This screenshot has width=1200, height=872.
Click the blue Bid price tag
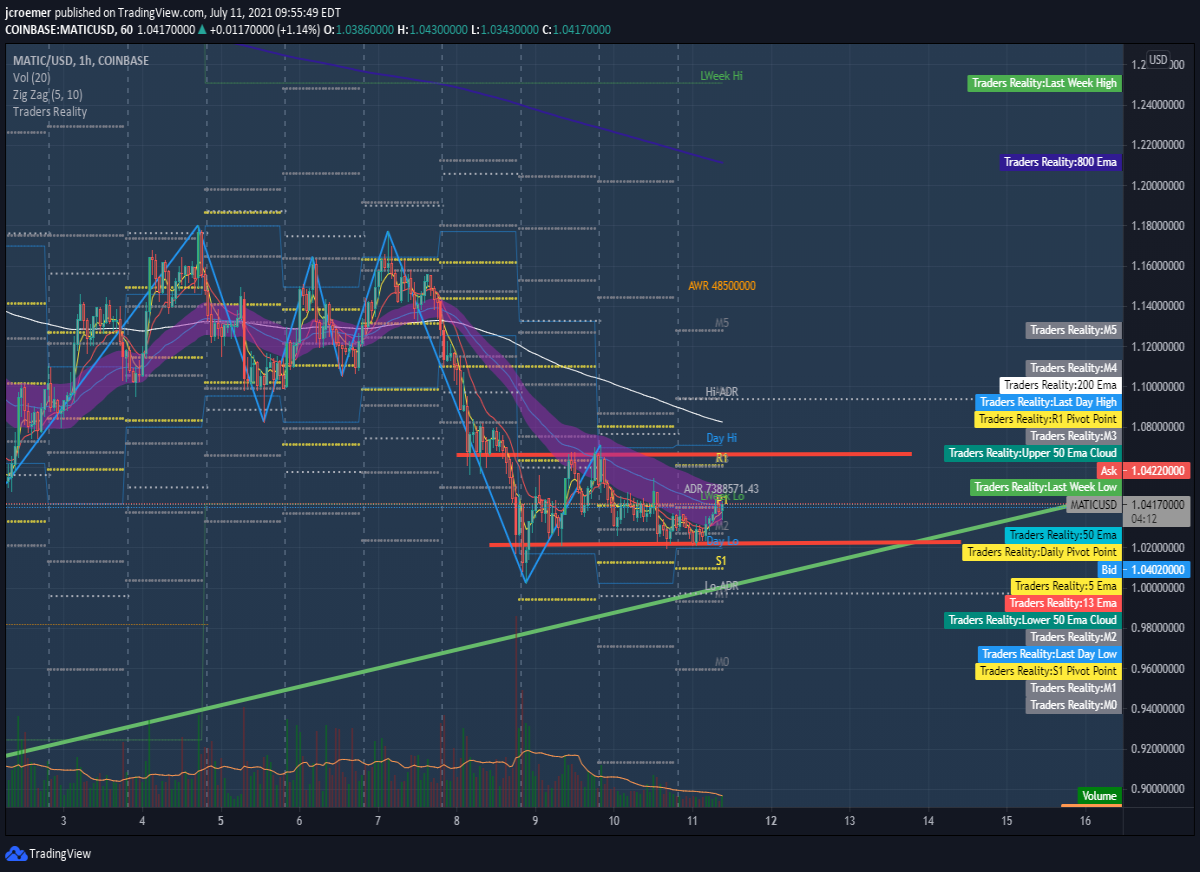[1144, 569]
